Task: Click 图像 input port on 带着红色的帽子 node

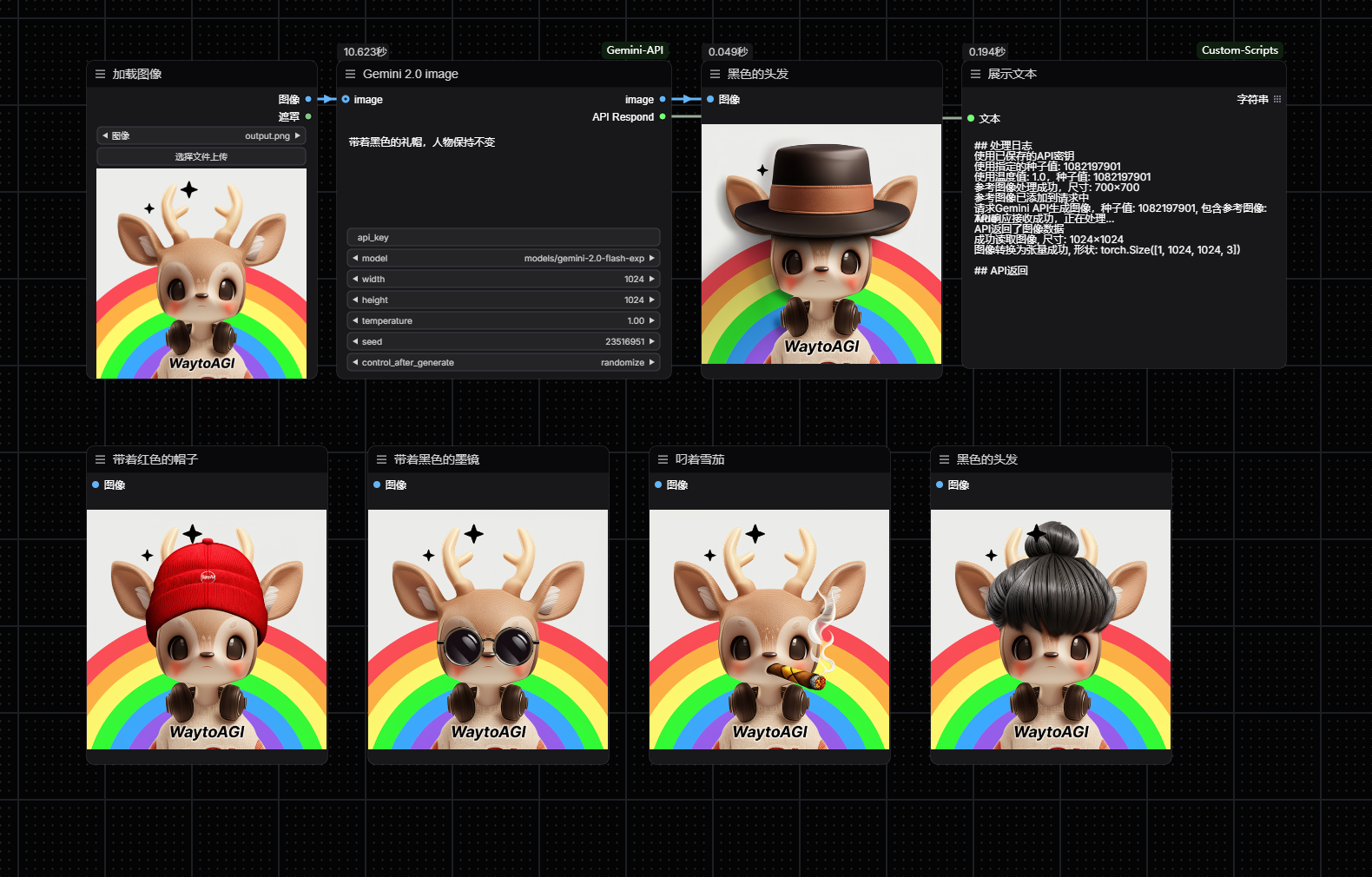Action: (96, 485)
